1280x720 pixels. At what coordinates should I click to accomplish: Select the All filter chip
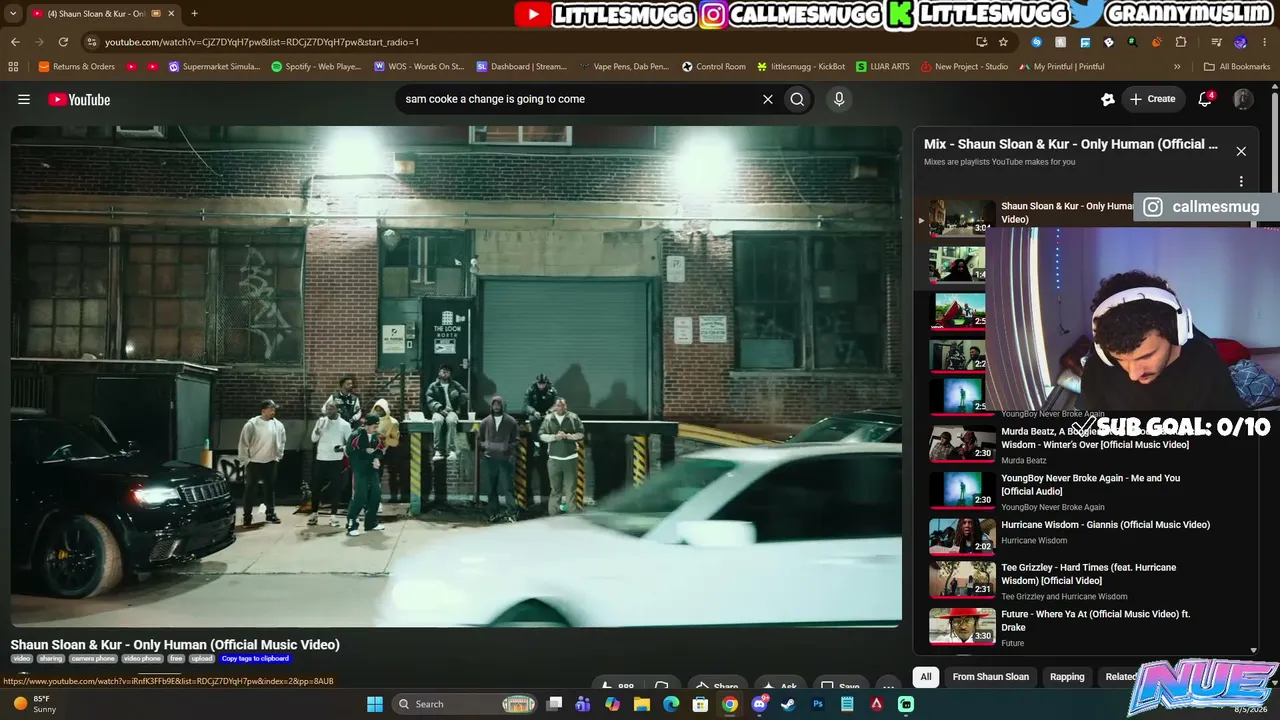[926, 677]
